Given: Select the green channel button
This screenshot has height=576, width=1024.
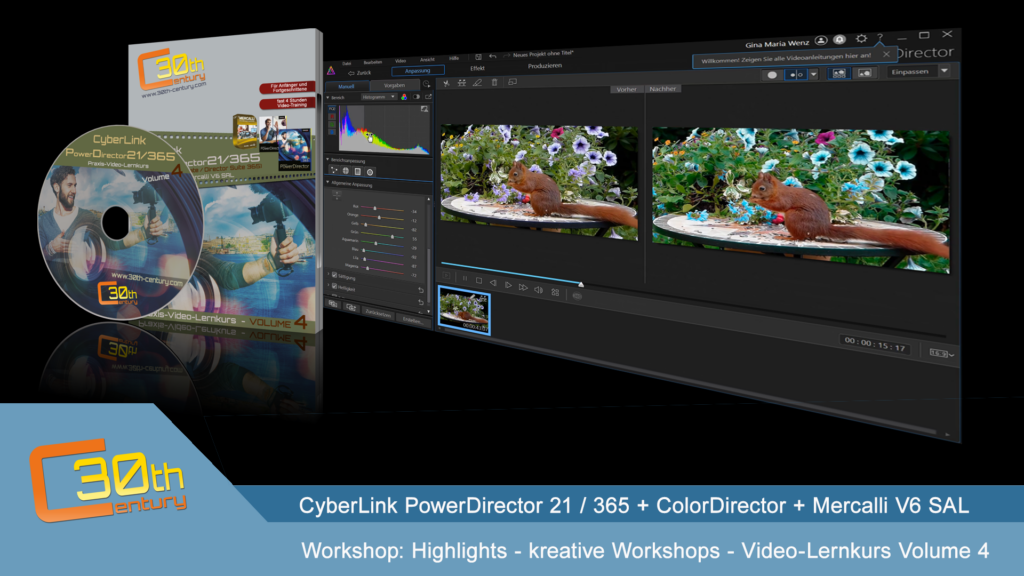Looking at the screenshot, I should 332,124.
